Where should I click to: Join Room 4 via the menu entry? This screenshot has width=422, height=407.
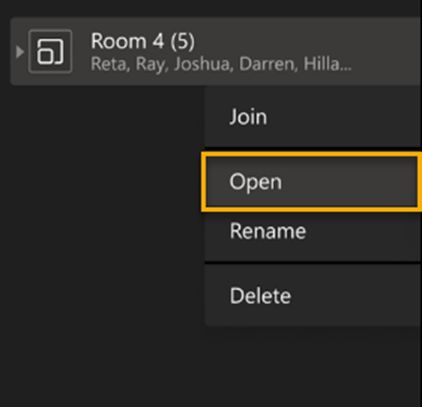point(313,117)
